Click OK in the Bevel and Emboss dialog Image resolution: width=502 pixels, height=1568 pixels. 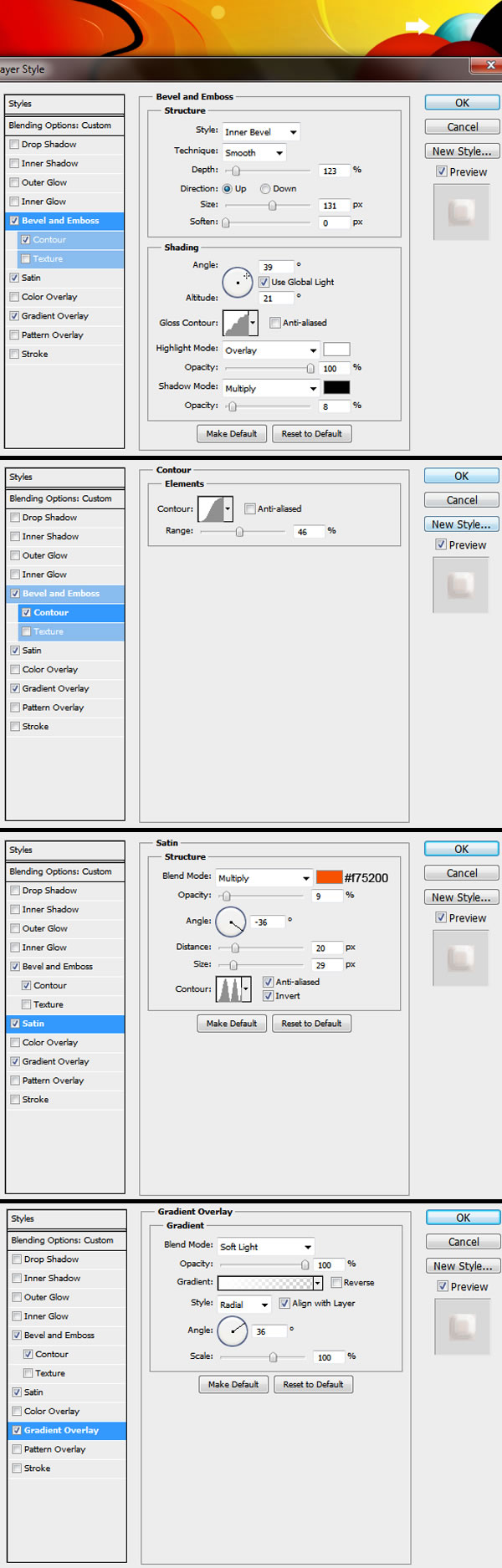462,103
